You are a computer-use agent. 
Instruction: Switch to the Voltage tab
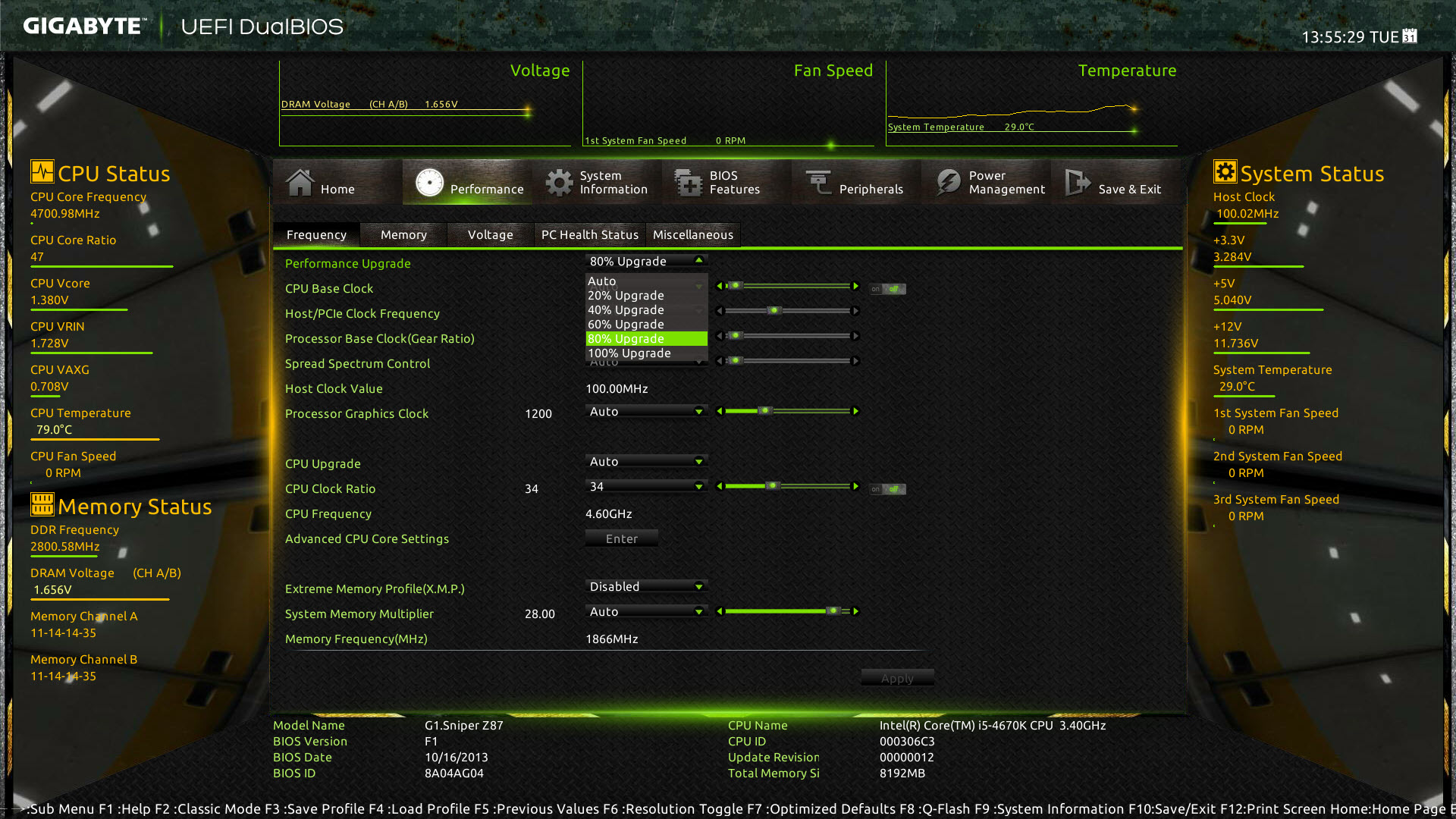[x=491, y=235]
